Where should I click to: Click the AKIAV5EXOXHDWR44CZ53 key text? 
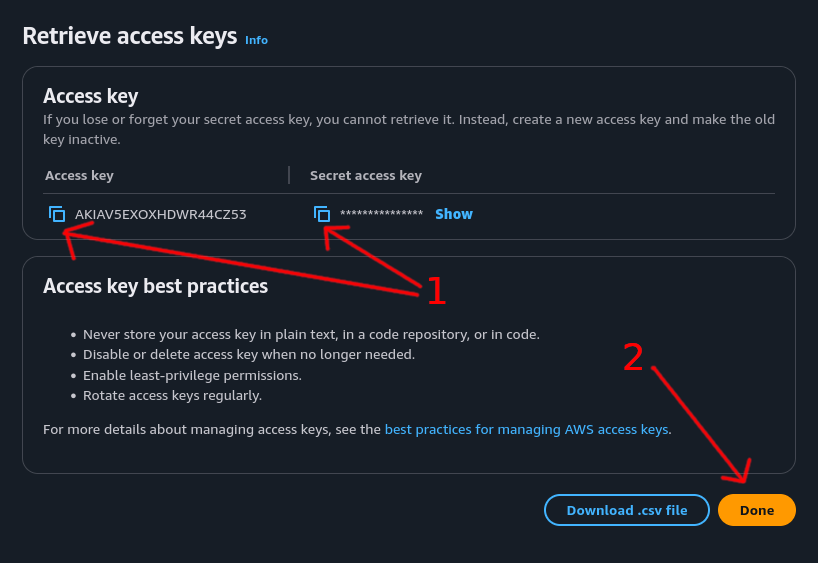(160, 214)
